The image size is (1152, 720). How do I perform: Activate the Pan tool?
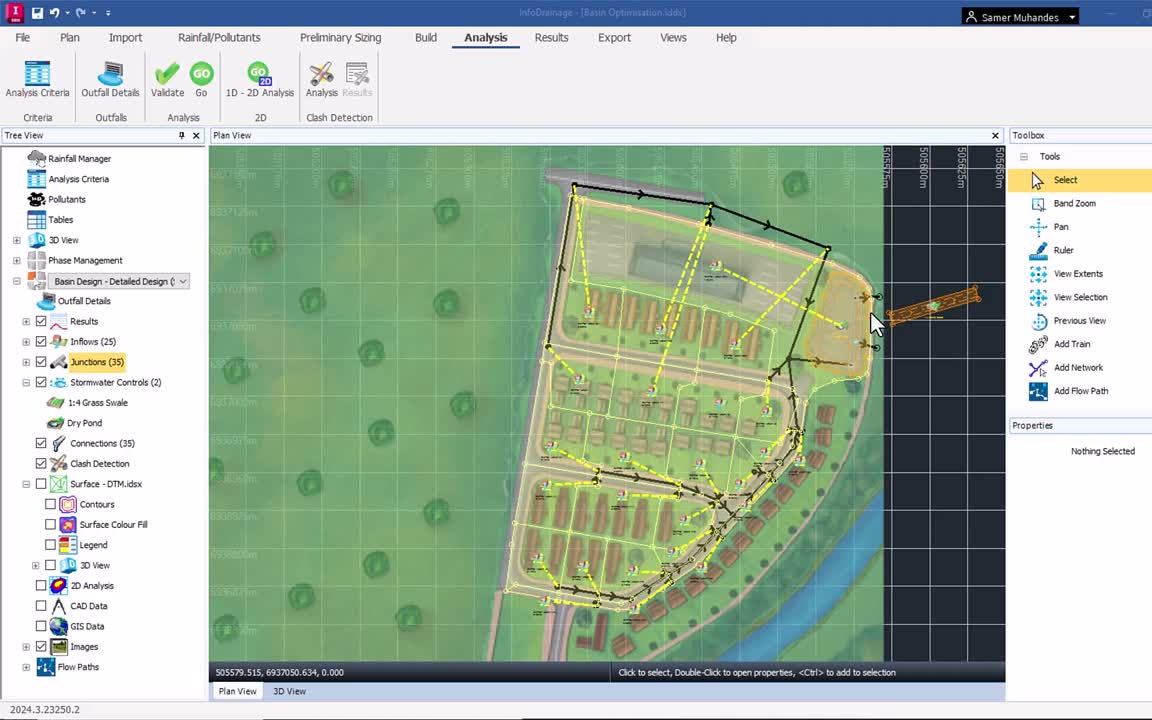pos(1060,227)
